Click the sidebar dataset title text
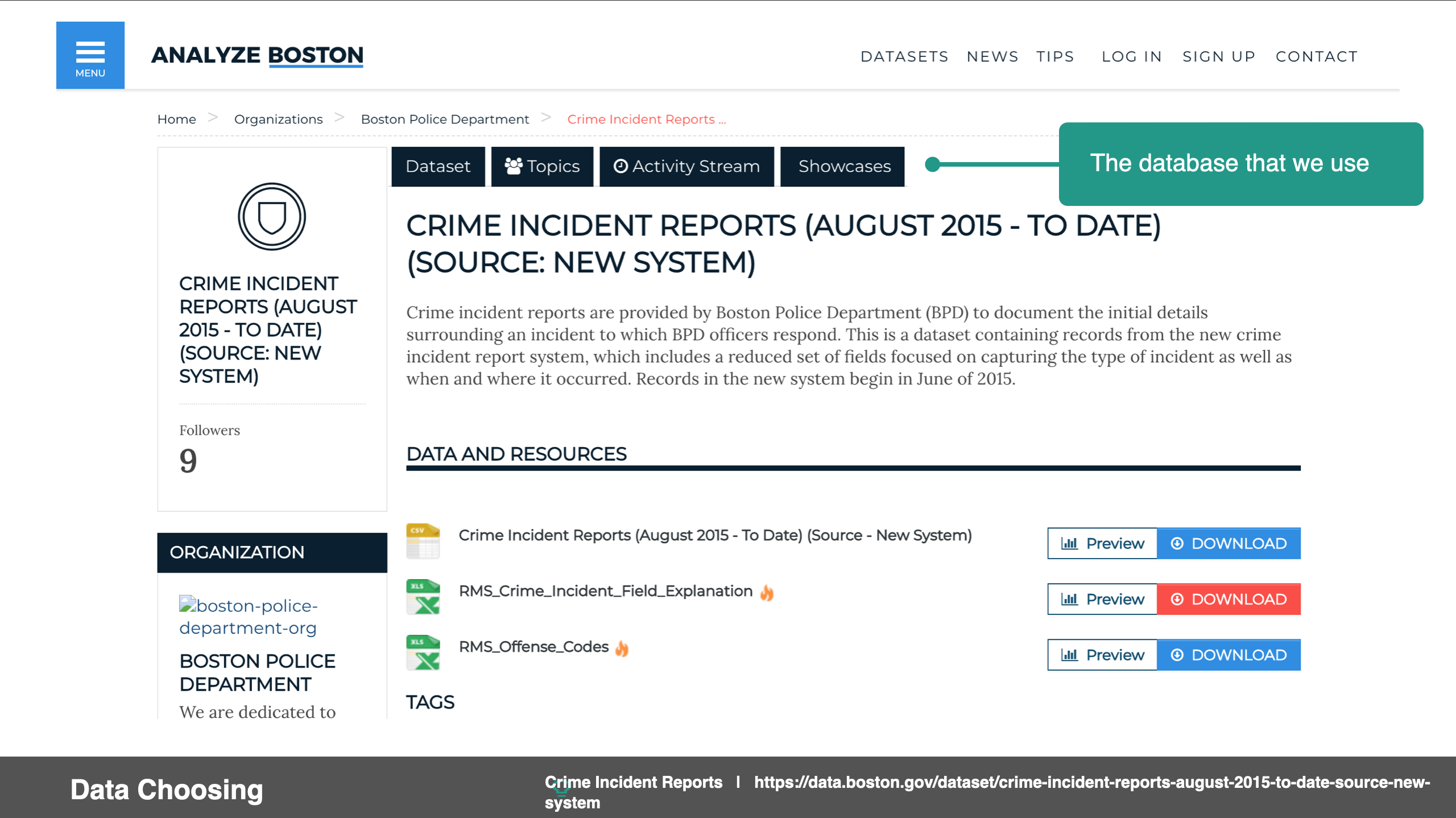The height and width of the screenshot is (818, 1456). click(268, 330)
